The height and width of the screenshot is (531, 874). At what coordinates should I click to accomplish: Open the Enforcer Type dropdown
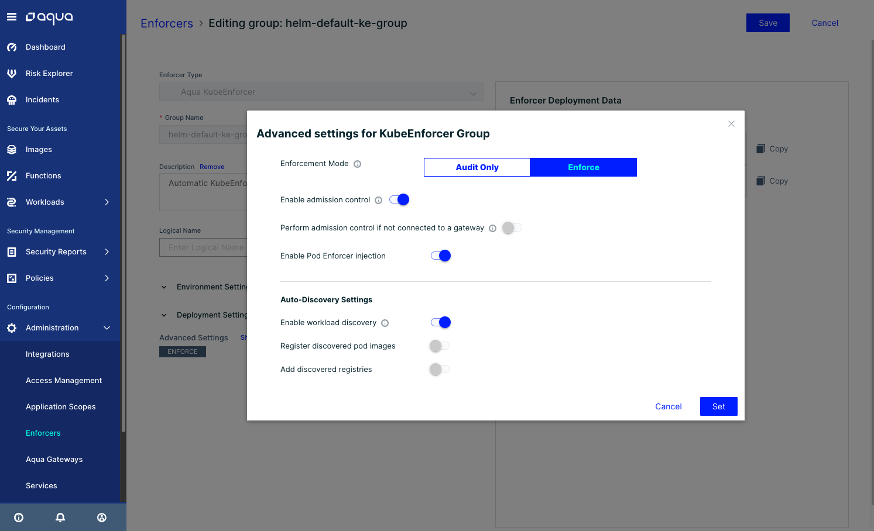click(x=322, y=92)
